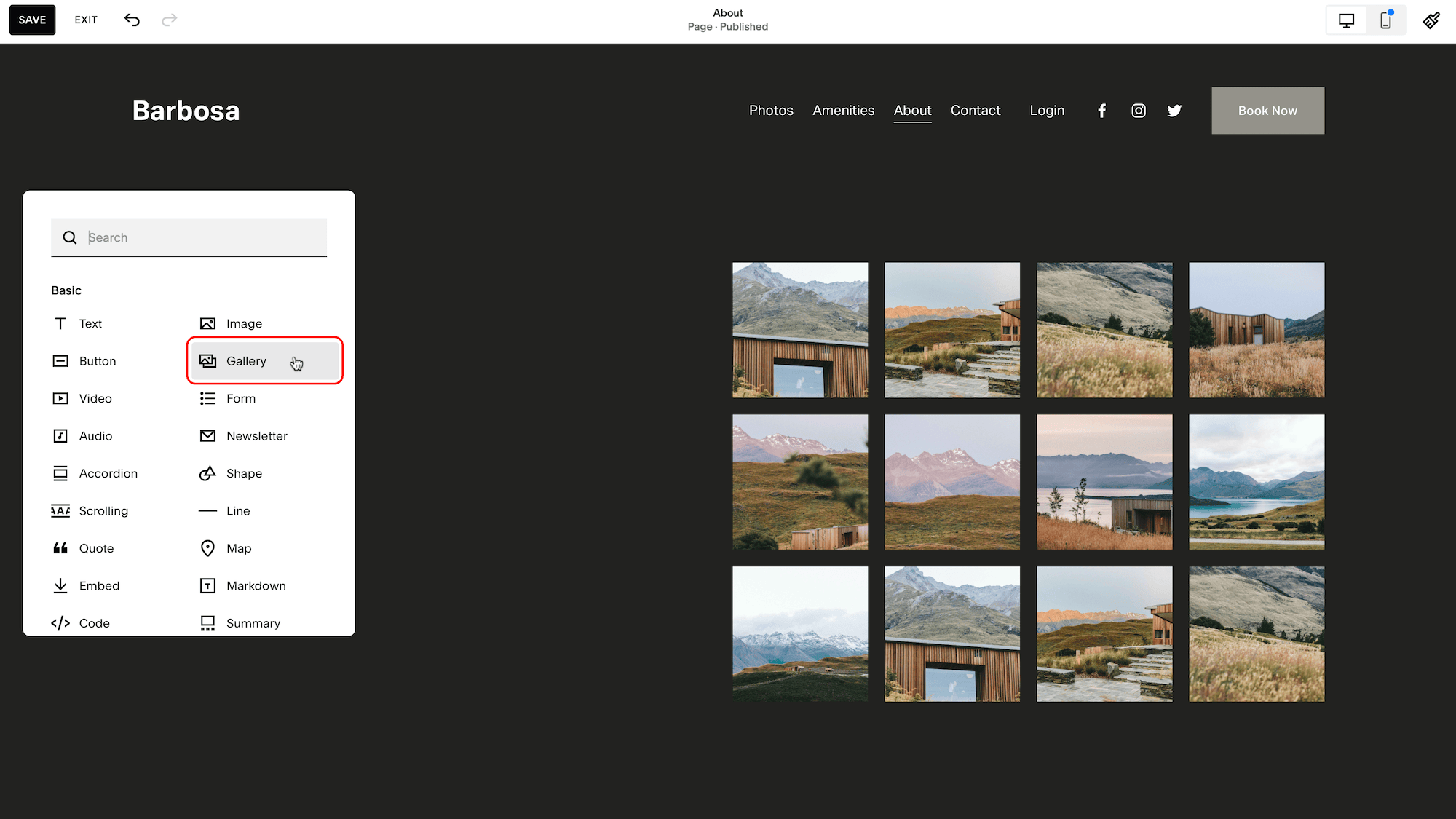Open site styles with the paintbrush icon

[1431, 20]
